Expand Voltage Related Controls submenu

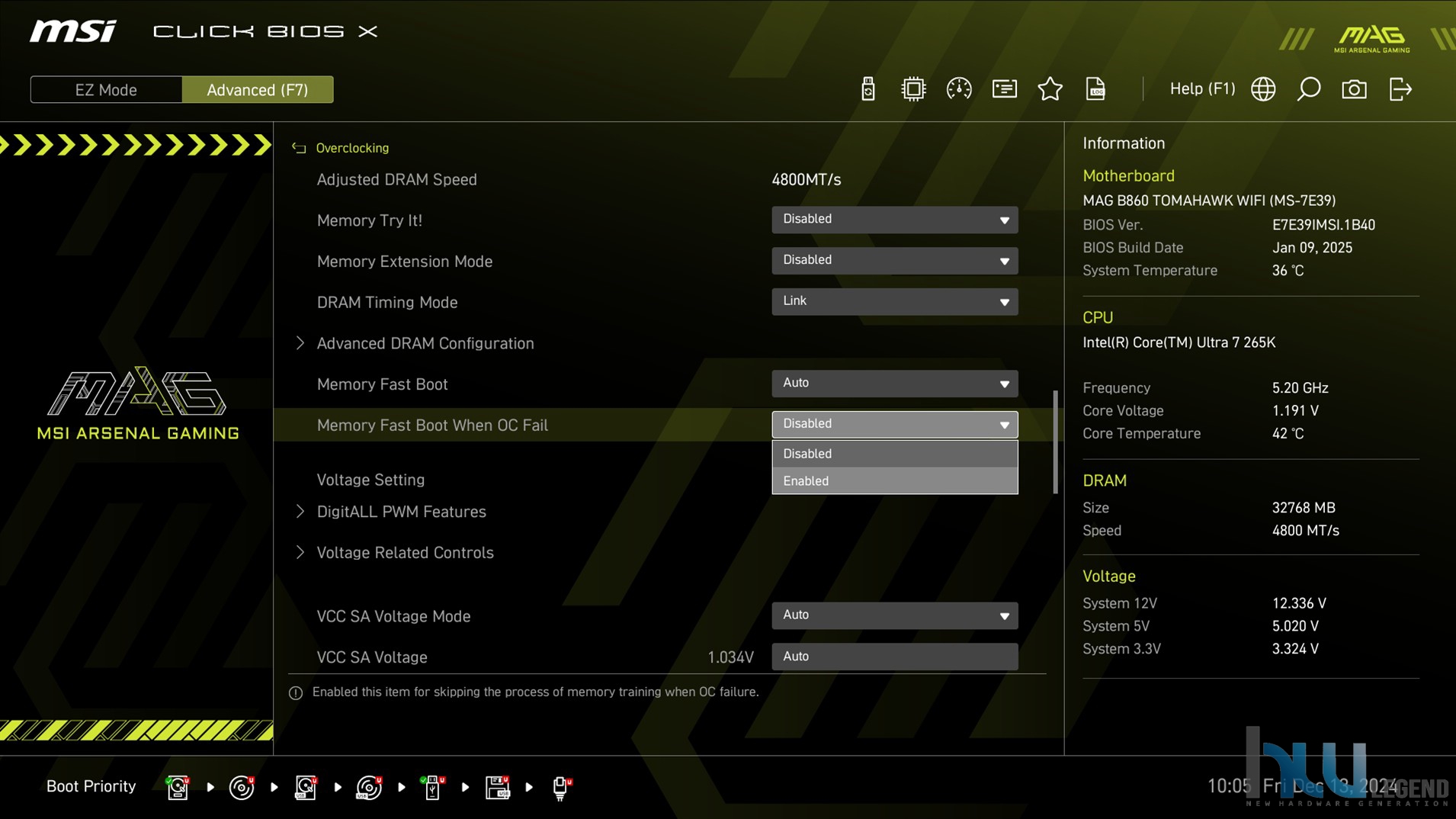tap(405, 553)
